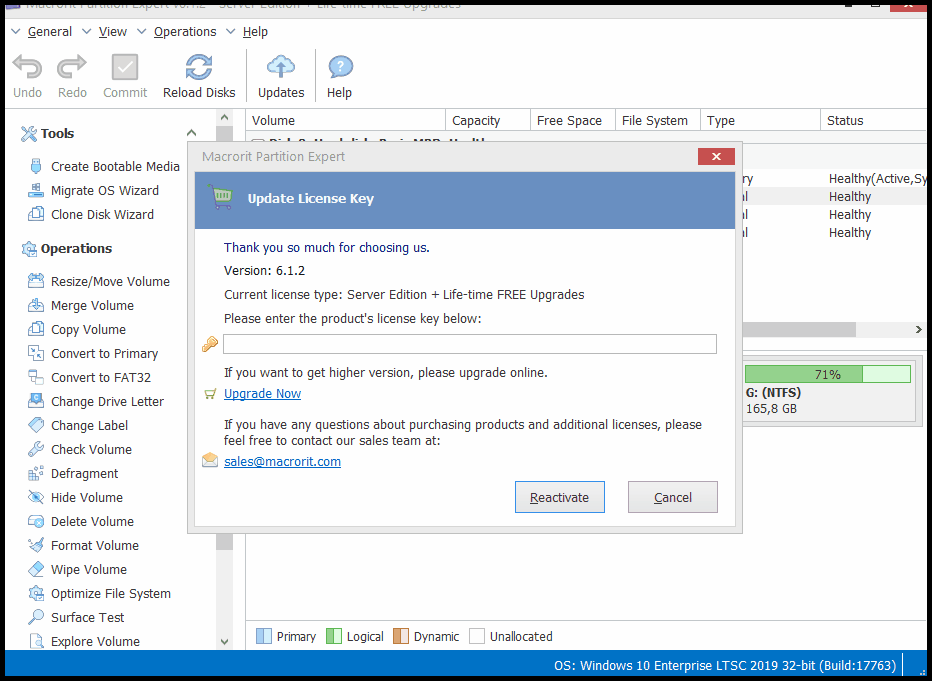Image resolution: width=932 pixels, height=681 pixels.
Task: Click sidebar scrollbar down arrow
Action: (224, 641)
